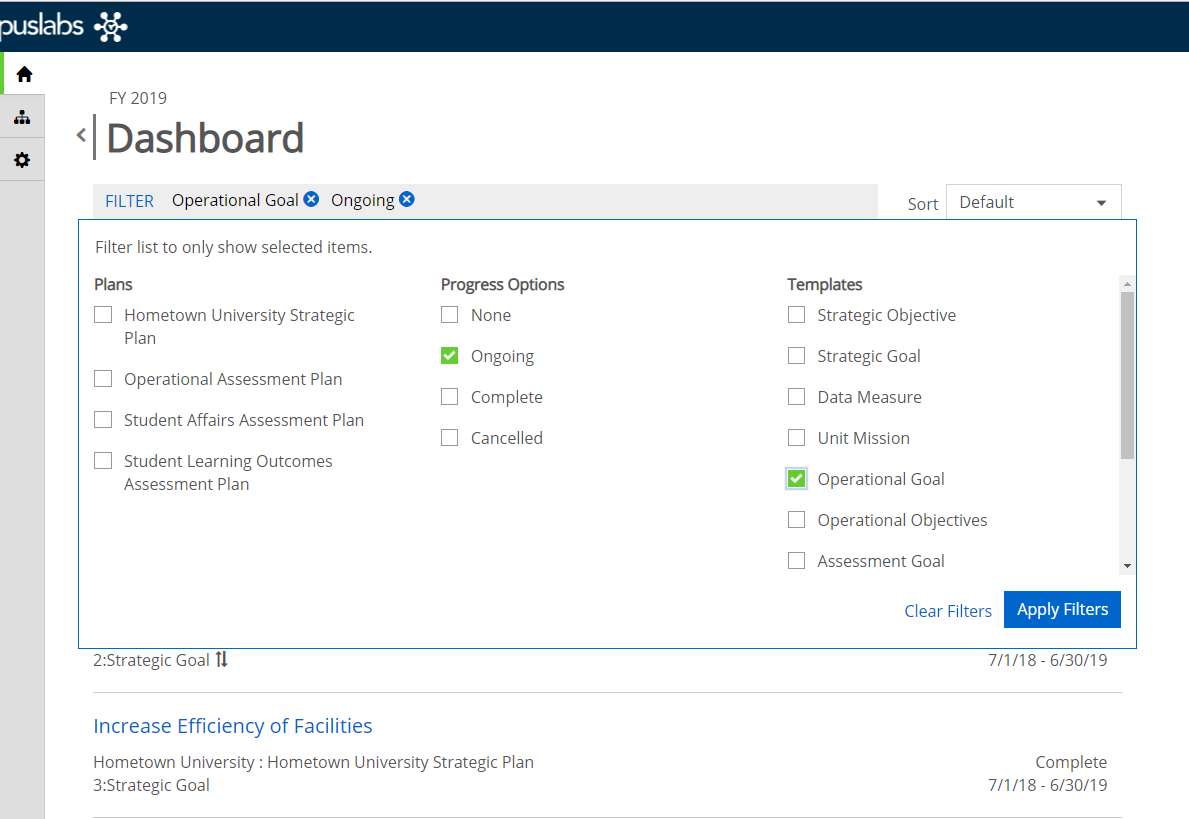Check the Cancelled progress option
This screenshot has width=1189, height=819.
(x=450, y=438)
